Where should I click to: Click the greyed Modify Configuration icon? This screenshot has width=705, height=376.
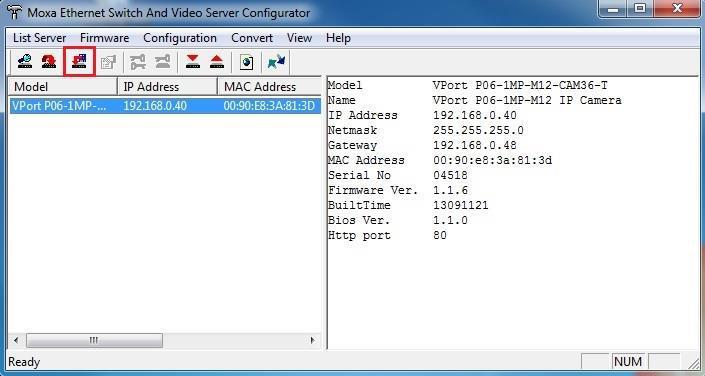point(108,62)
